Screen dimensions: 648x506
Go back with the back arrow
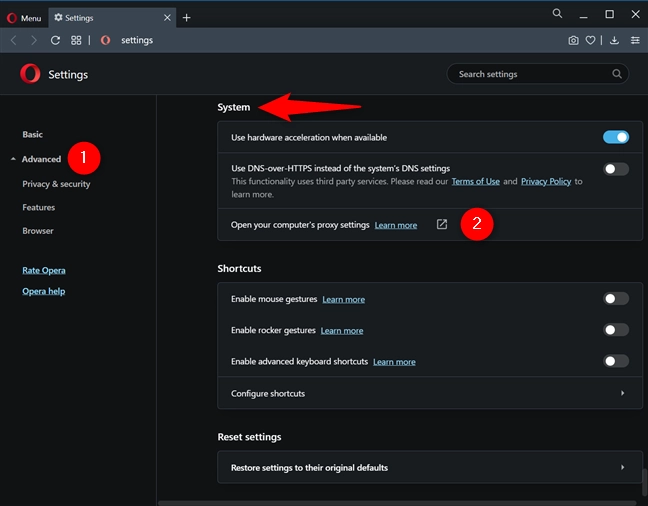[14, 40]
